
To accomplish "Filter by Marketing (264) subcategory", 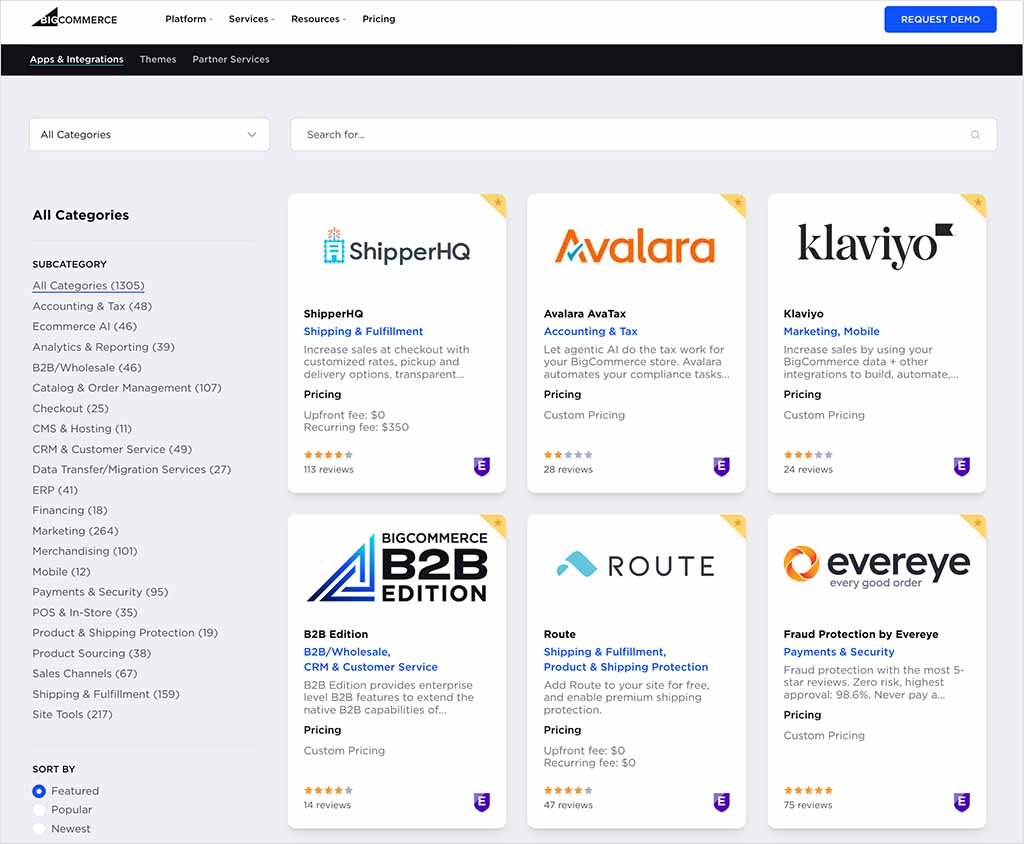I will (x=76, y=531).
